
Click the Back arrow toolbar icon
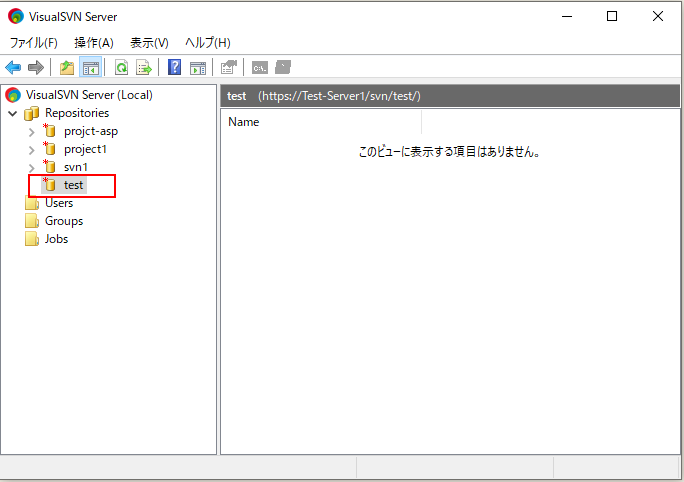point(13,68)
